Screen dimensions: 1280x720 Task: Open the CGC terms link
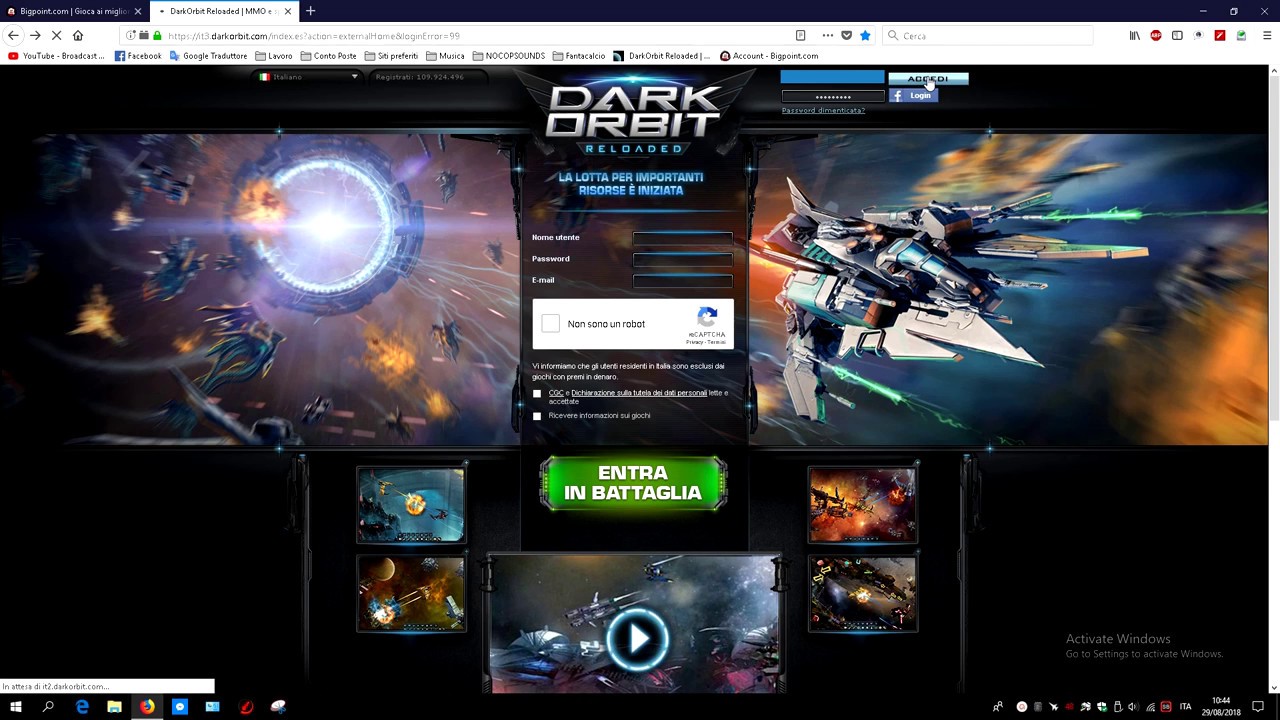pyautogui.click(x=555, y=393)
